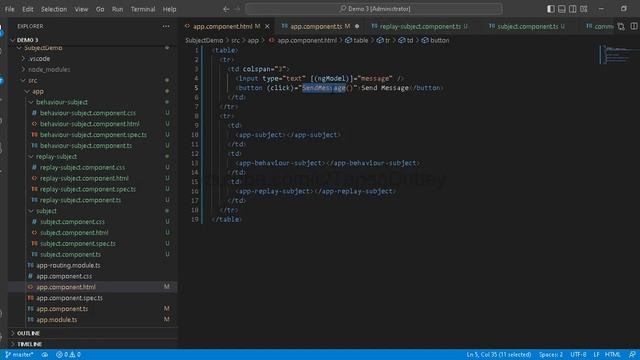640x360 pixels.
Task: Open the errors and warnings status
Action: point(68,355)
